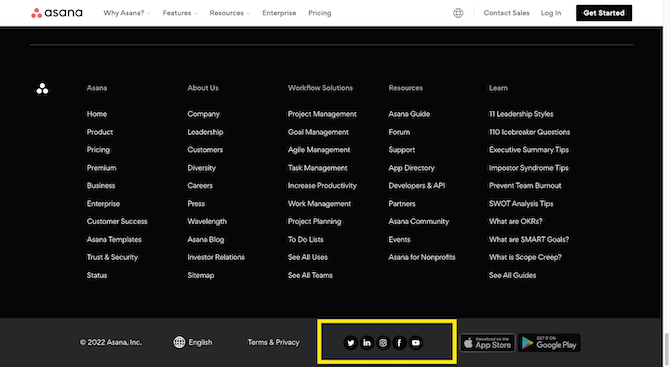The width and height of the screenshot is (670, 367).
Task: Open Pricing in the Asana footer column
Action: (x=98, y=150)
